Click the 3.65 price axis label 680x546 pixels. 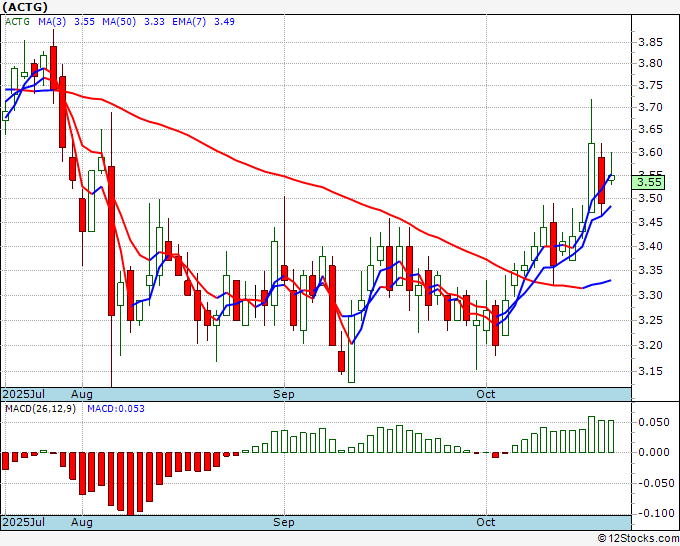[650, 129]
